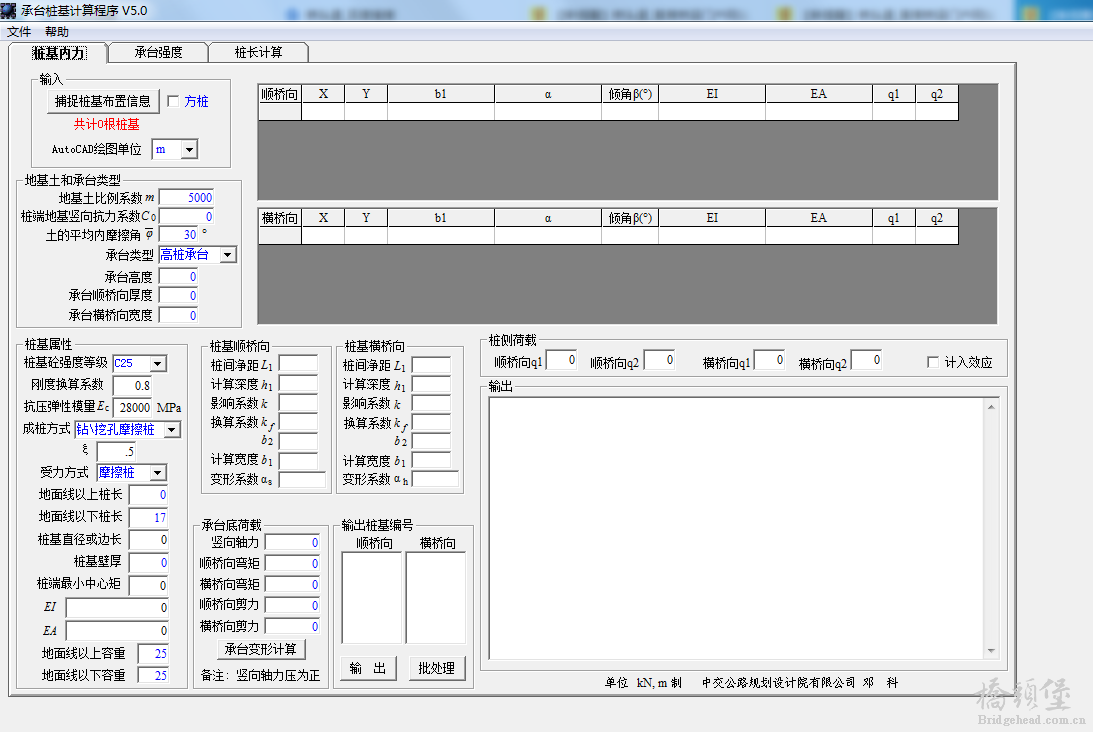
Task: Click output scrollbar up arrow
Action: pos(991,407)
